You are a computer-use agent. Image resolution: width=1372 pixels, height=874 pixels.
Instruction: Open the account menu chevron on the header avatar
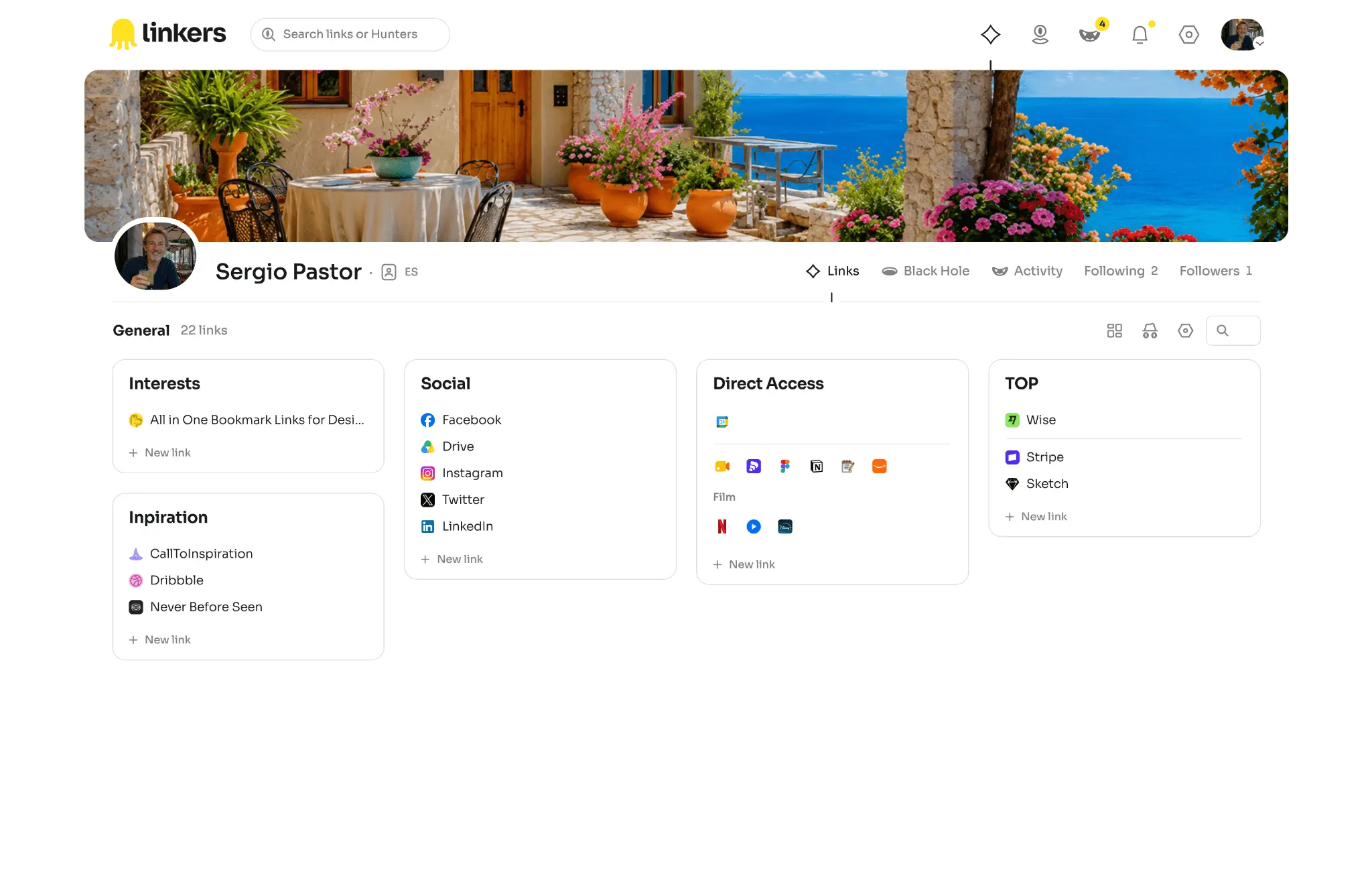tap(1259, 43)
